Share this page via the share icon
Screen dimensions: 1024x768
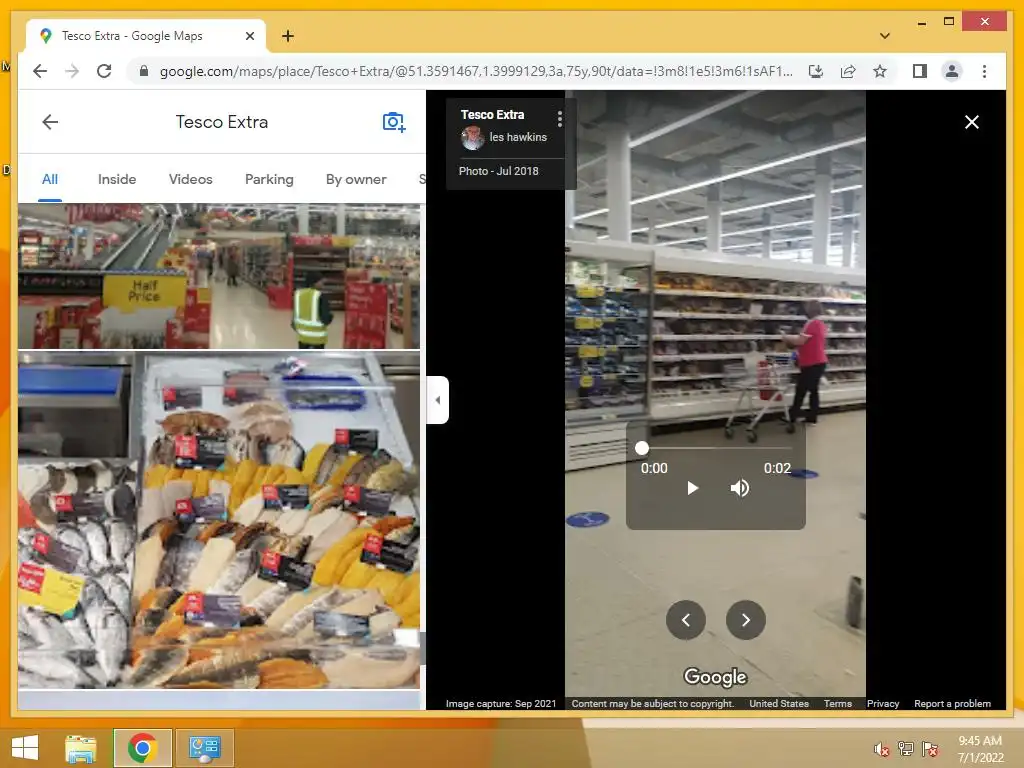(848, 71)
